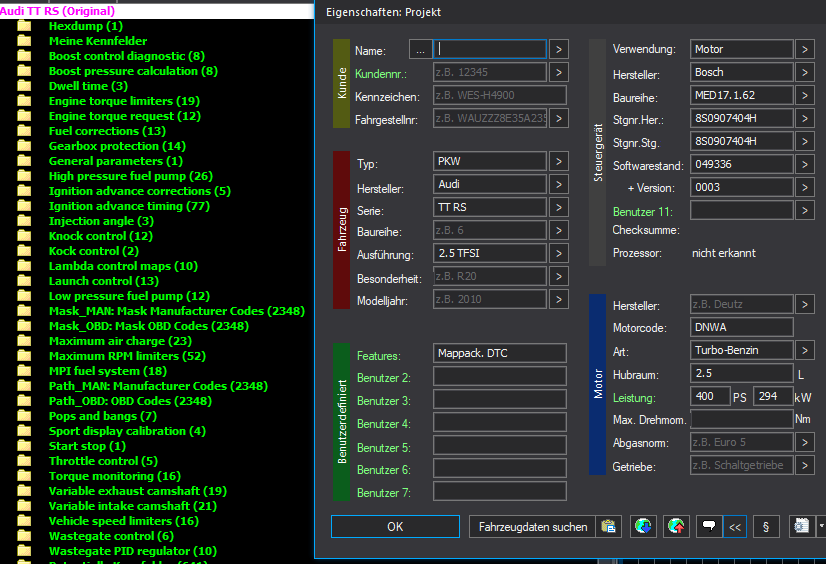Viewport: 826px width, 564px height.
Task: Open the arrow next to Kundennr. field
Action: 558,72
